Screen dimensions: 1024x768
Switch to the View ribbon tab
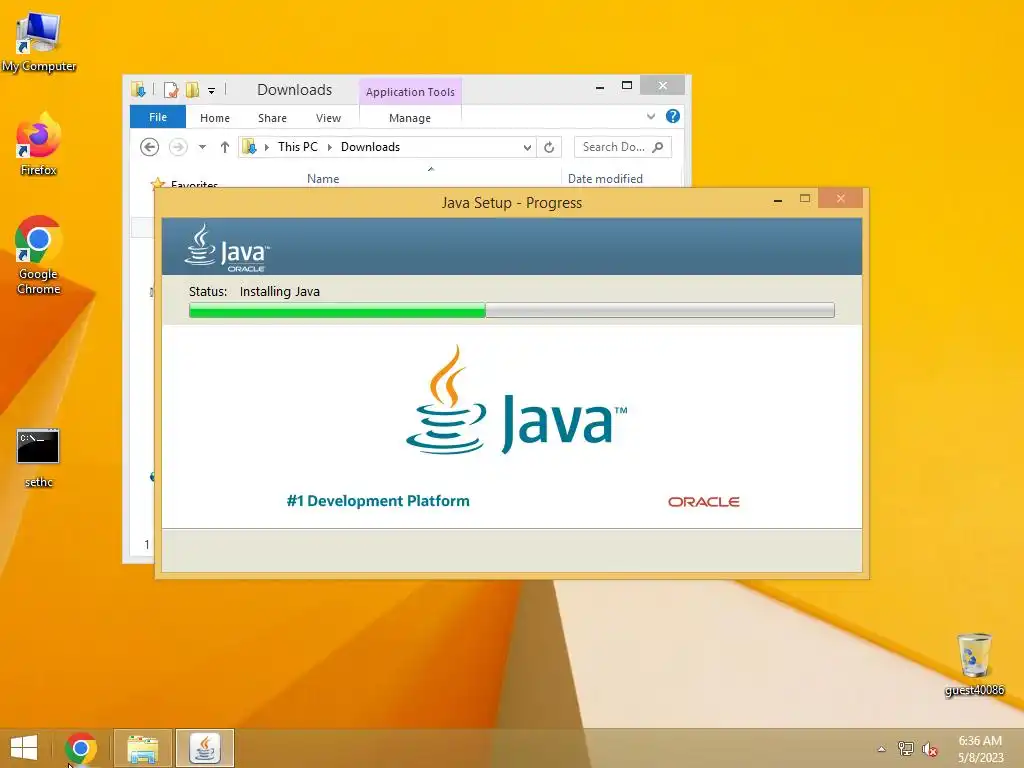click(328, 118)
